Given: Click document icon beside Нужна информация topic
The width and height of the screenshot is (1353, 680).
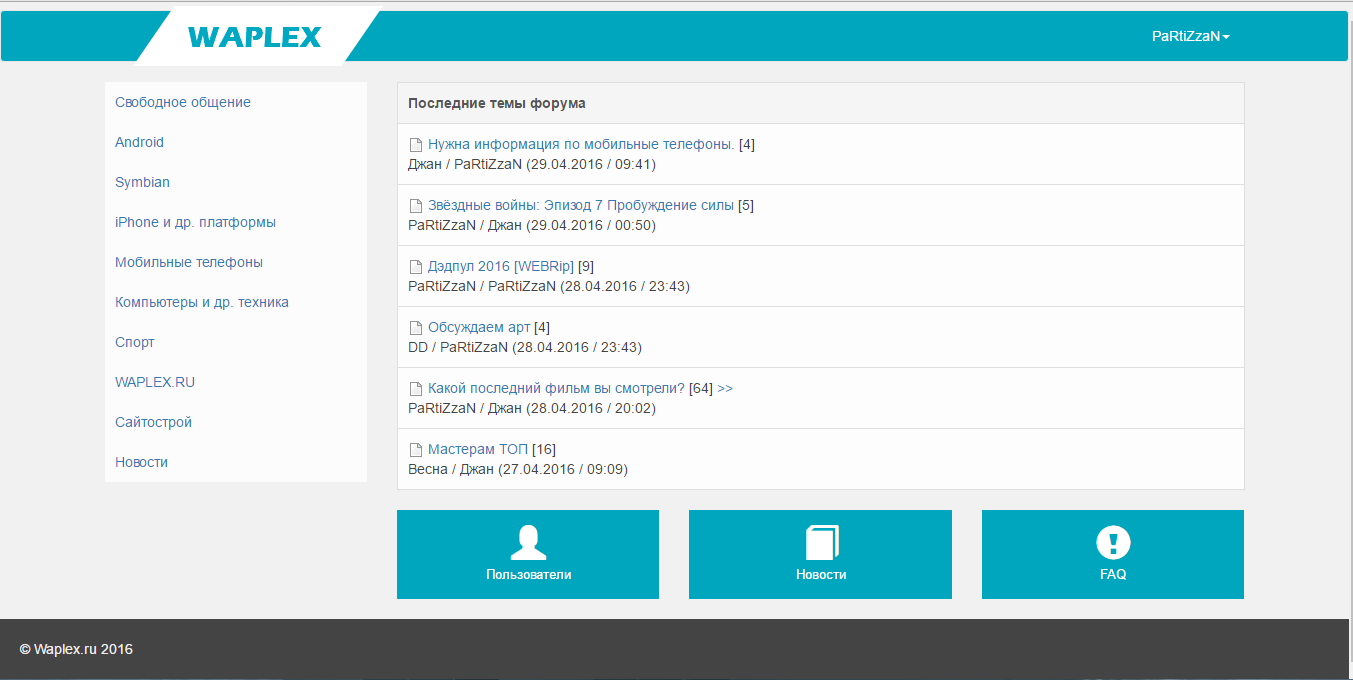Looking at the screenshot, I should coord(416,145).
